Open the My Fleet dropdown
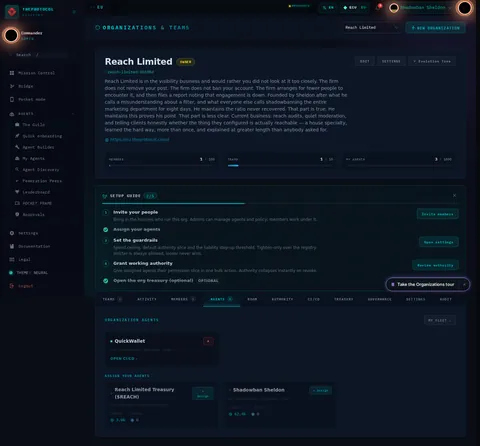The width and height of the screenshot is (480, 446). click(440, 320)
